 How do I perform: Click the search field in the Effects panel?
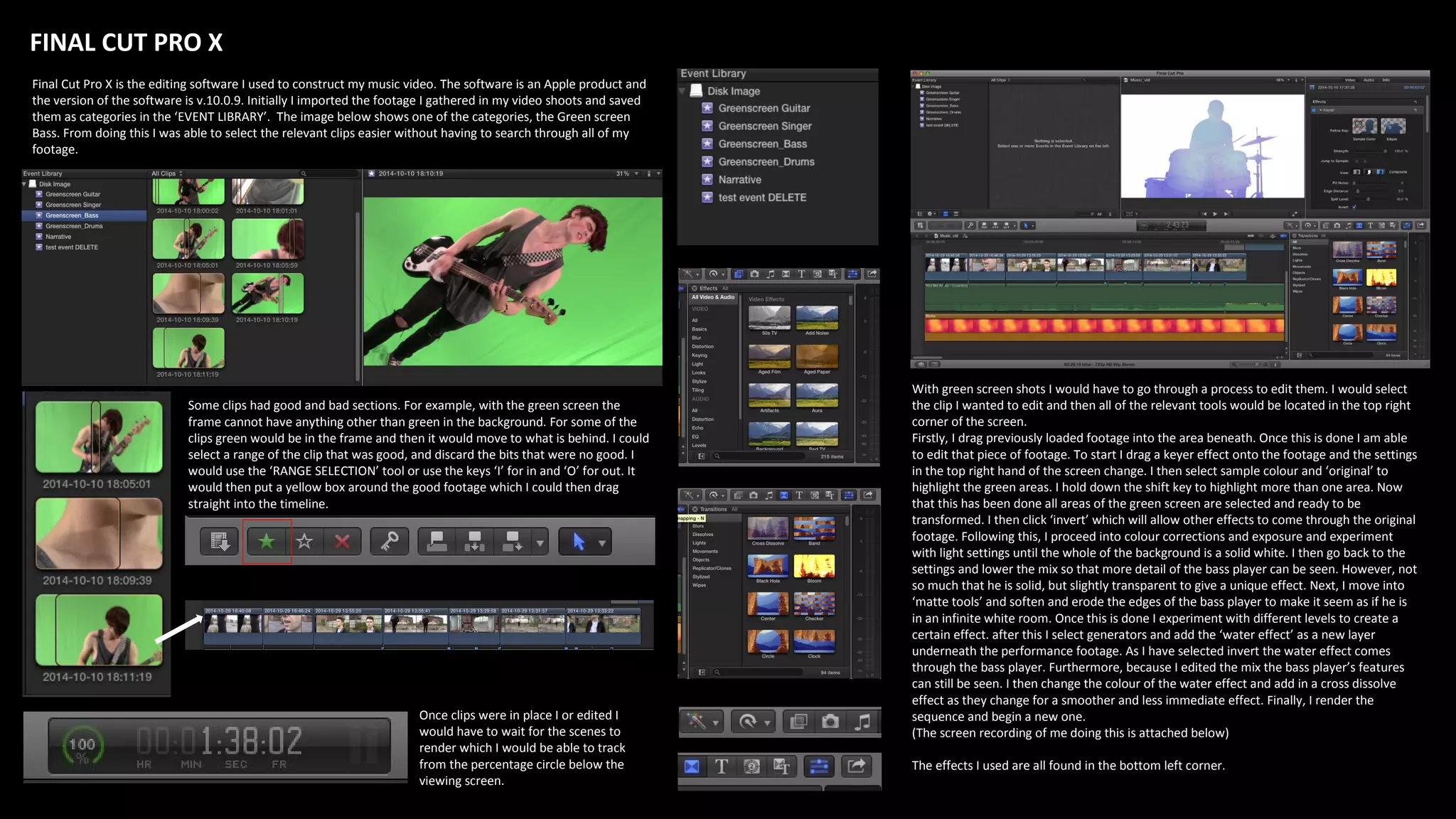coord(759,456)
